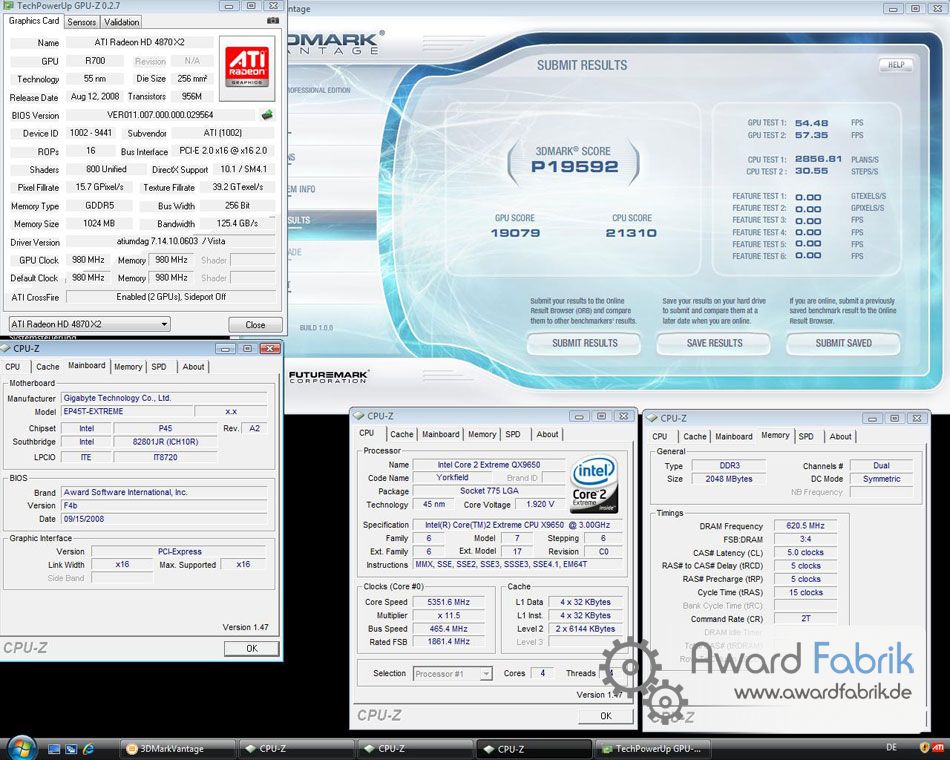Click SAVE RESULTS in 3DMark Vantage
The image size is (950, 760).
[x=714, y=343]
